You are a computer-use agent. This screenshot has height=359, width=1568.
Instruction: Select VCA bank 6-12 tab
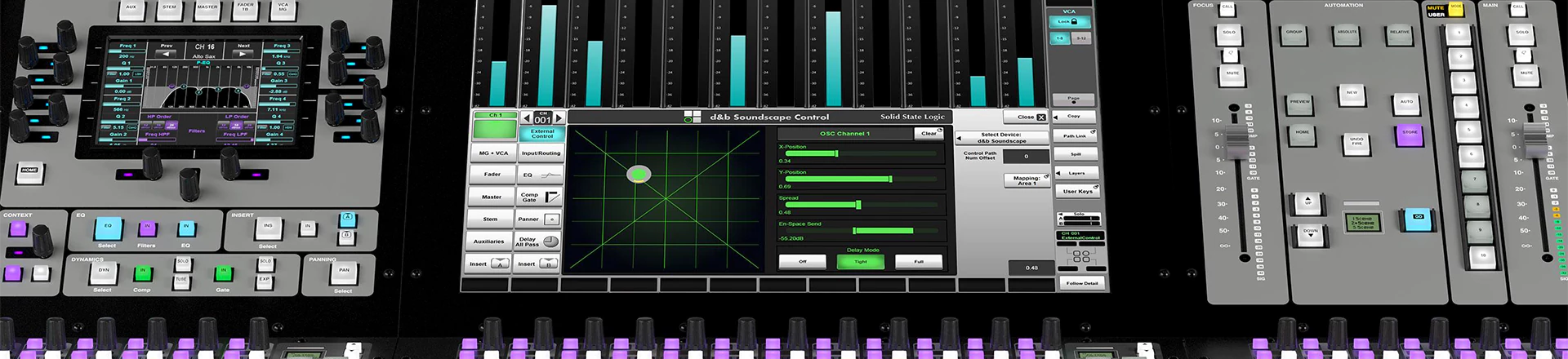click(1081, 38)
